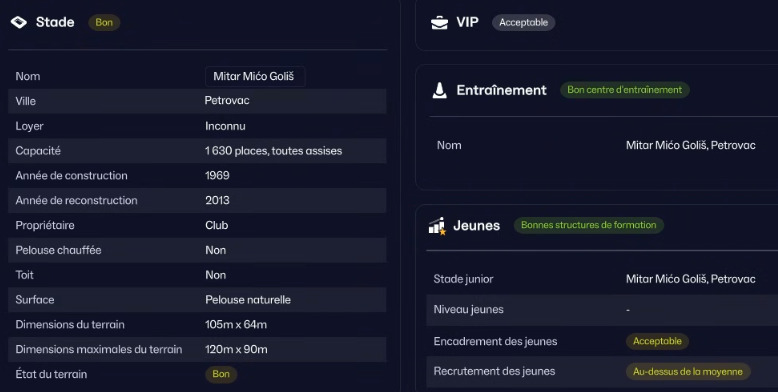Click the Entraînement training cone icon
This screenshot has height=392, width=778.
click(440, 90)
